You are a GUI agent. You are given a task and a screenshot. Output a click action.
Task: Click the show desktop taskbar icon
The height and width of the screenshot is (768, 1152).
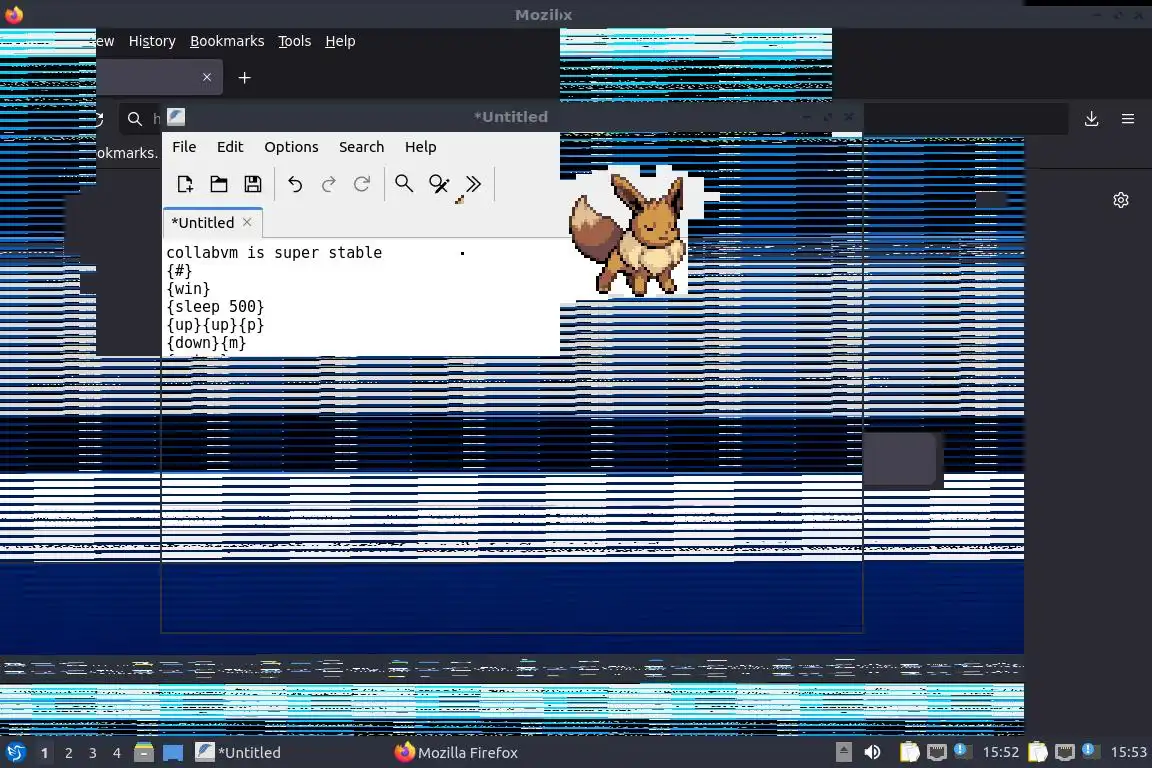click(173, 753)
